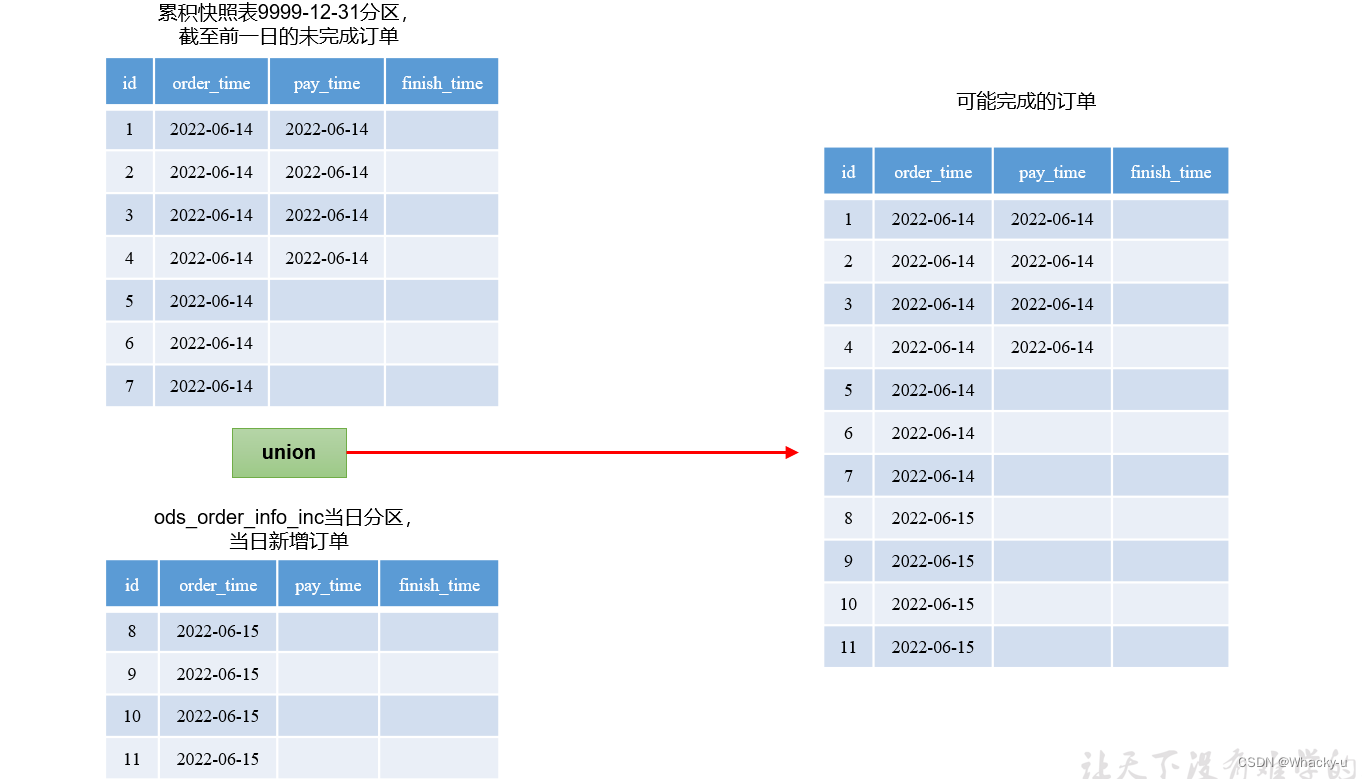Select id 1 cell in 可能完成的订单 table

(848, 219)
